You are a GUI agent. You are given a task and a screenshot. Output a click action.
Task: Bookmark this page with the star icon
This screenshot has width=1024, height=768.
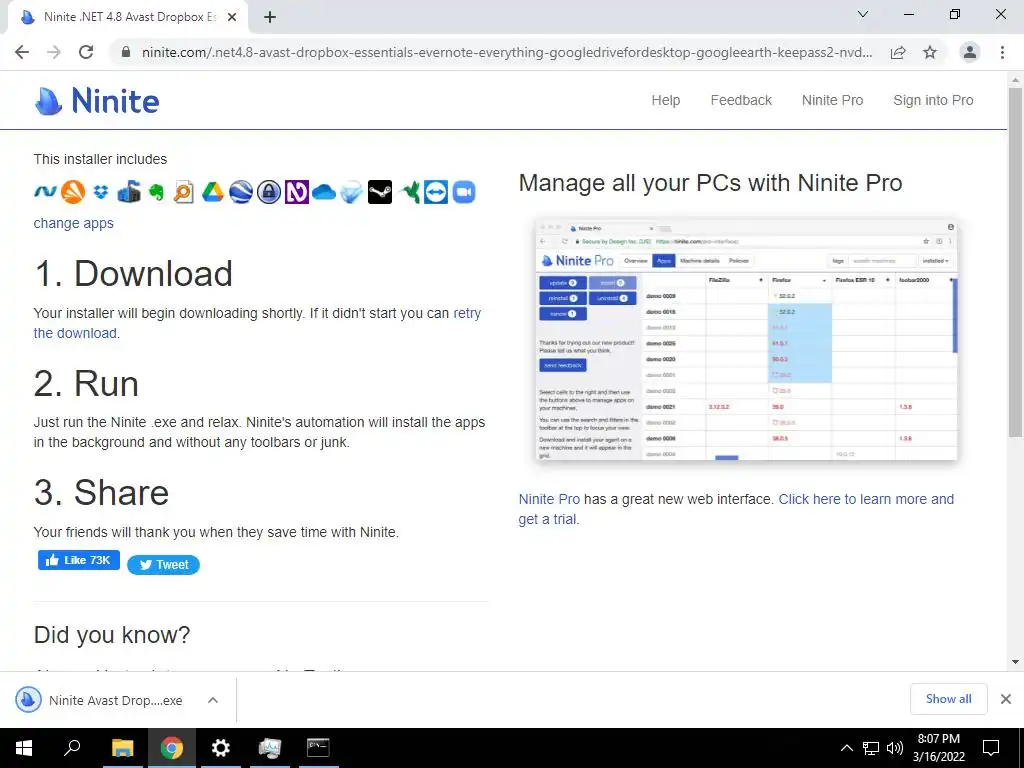930,52
